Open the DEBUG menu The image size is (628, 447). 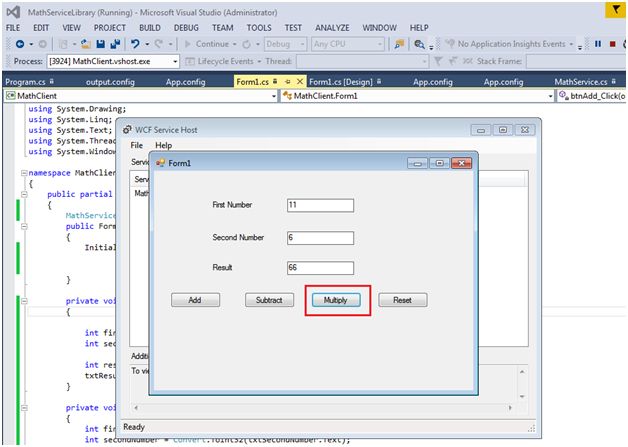186,28
